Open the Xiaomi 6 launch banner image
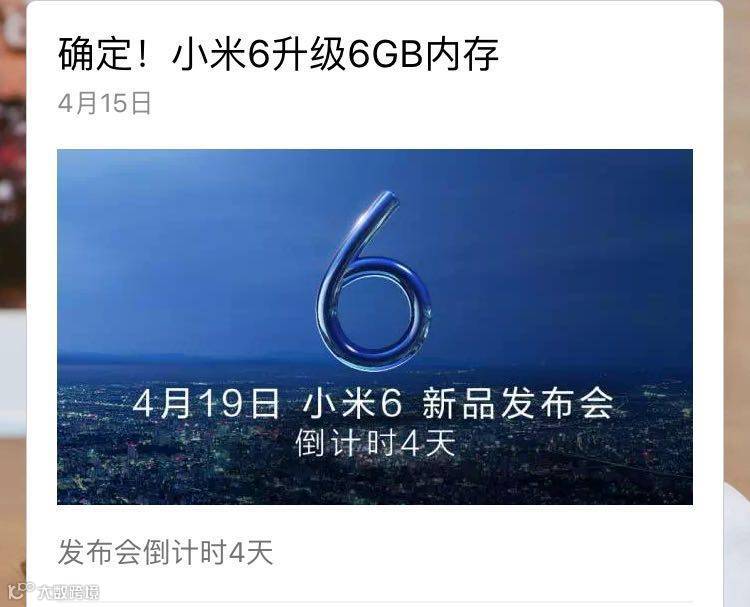 tap(375, 327)
